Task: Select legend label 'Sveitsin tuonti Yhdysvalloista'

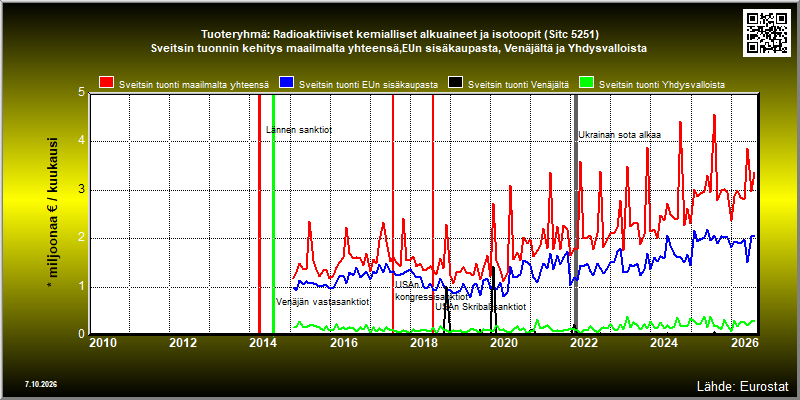Action: pos(662,85)
